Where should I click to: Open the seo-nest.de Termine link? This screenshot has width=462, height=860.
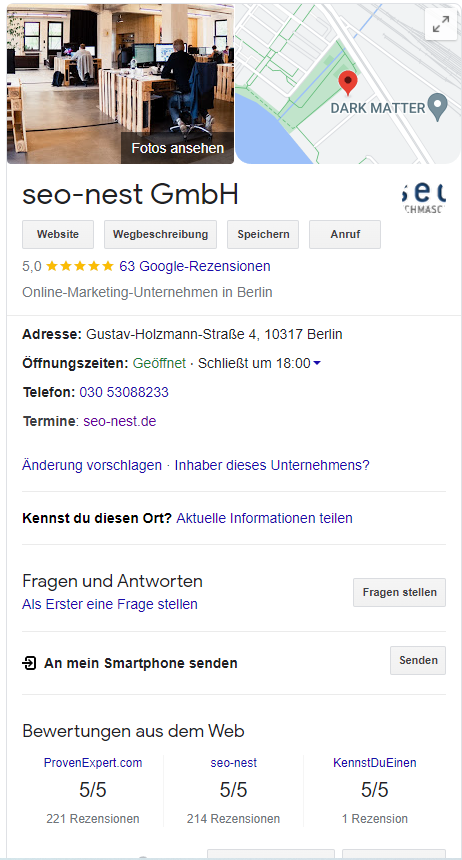click(x=120, y=422)
